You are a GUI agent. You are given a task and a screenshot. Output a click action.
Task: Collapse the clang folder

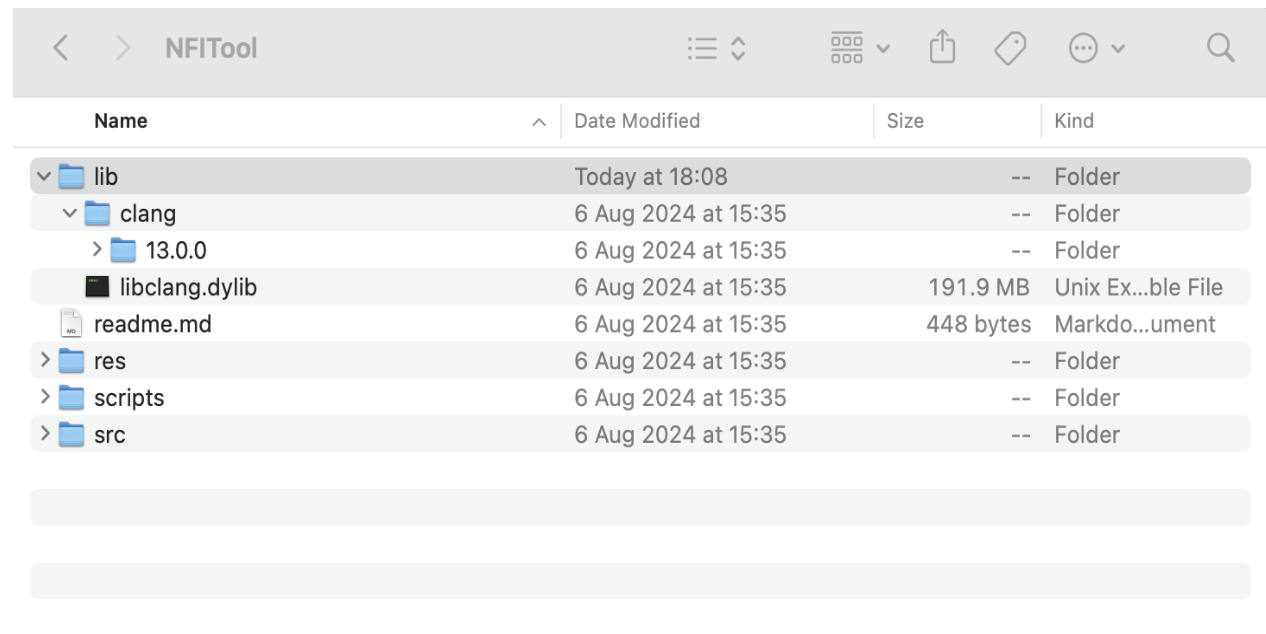tap(69, 214)
